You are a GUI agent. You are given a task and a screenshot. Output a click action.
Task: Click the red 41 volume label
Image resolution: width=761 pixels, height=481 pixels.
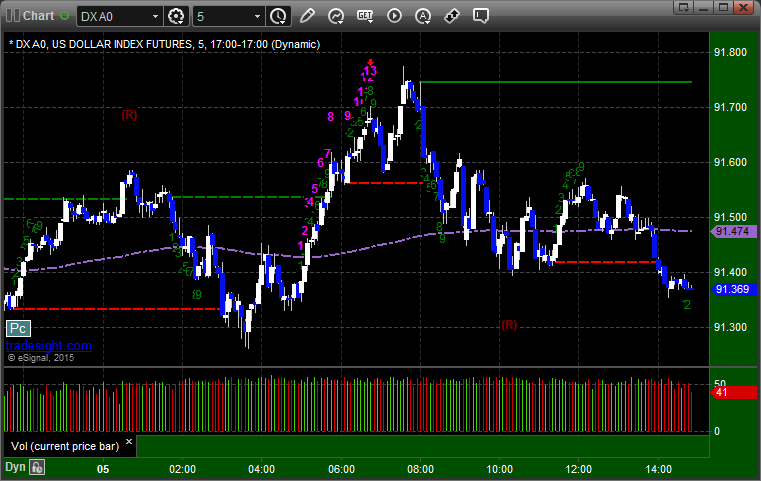[734, 392]
